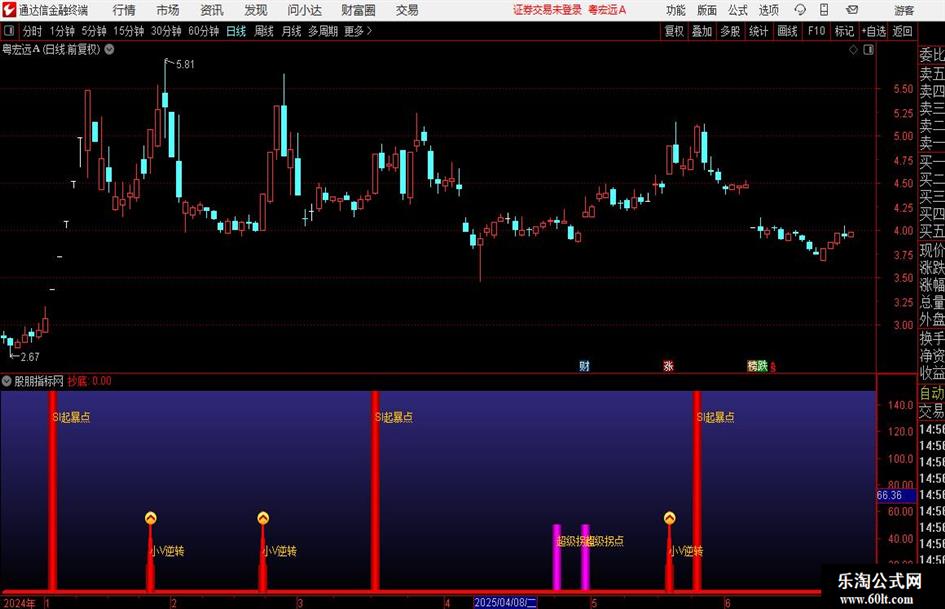This screenshot has height=609, width=945.
Task: Click the first SI起暴点 signal label
Action: tap(71, 417)
